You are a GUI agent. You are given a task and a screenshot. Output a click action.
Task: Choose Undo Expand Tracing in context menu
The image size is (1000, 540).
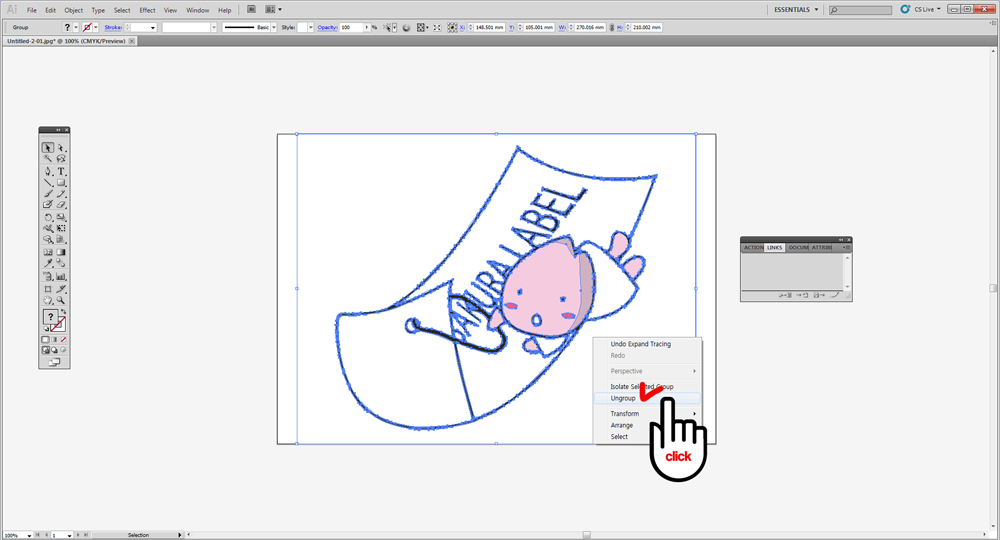pos(640,344)
